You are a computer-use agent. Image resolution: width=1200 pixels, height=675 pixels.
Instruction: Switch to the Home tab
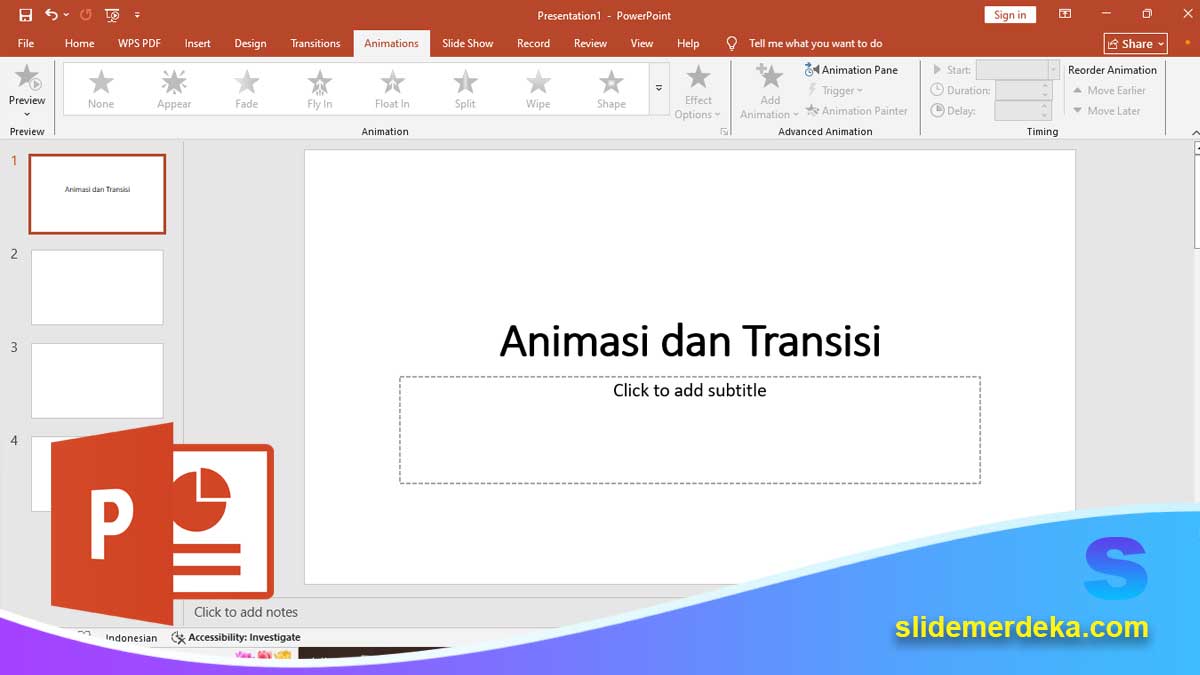click(79, 43)
